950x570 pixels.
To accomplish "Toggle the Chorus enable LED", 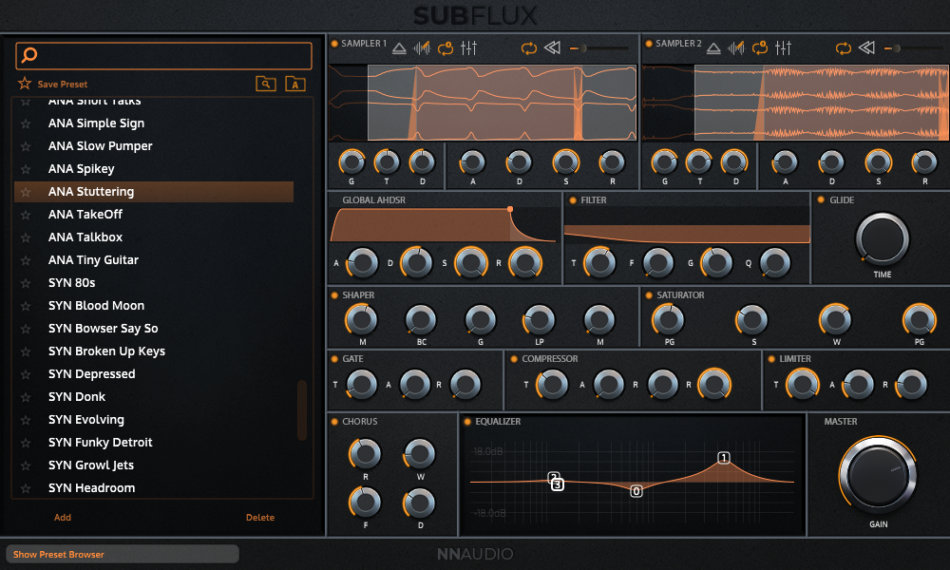I will tap(334, 422).
